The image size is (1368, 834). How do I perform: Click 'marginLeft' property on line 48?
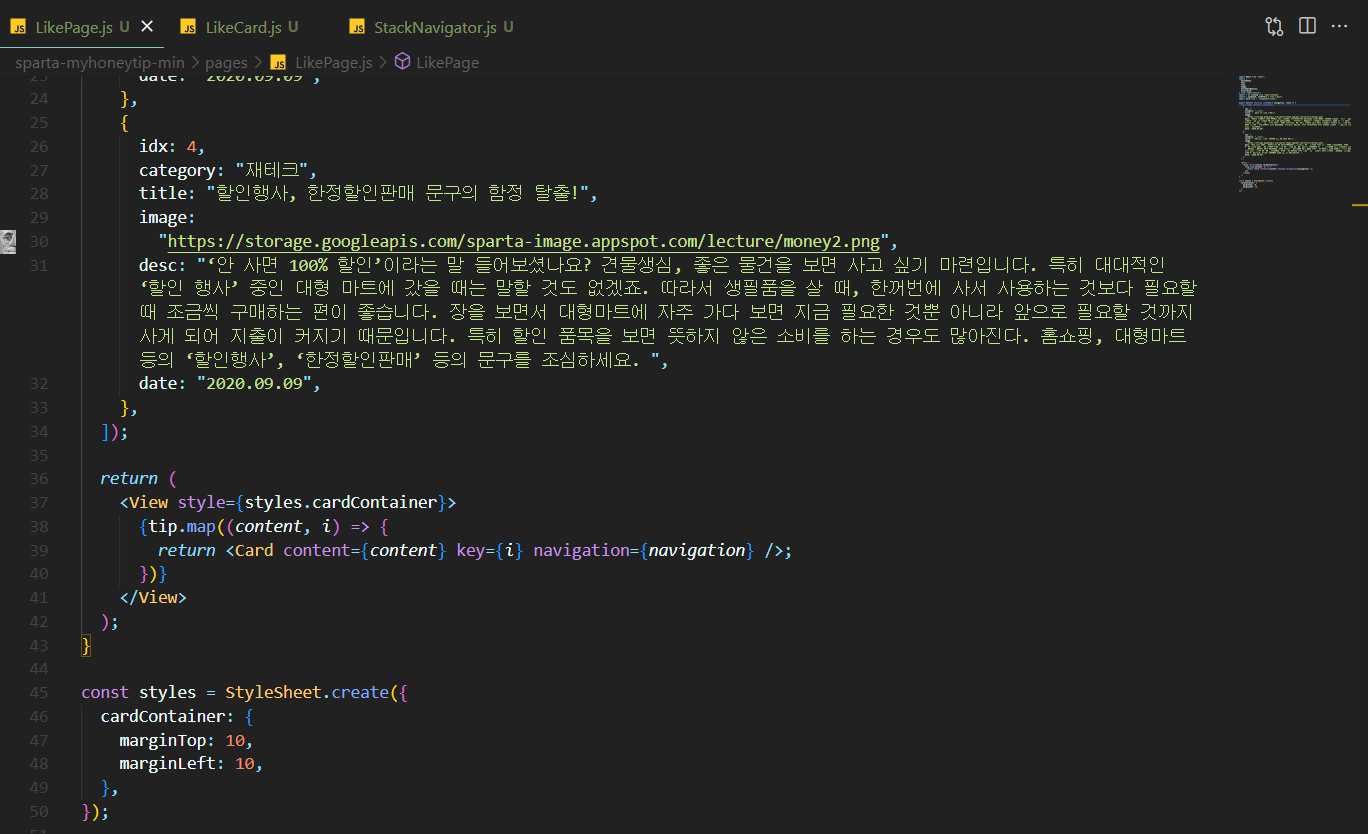[x=168, y=763]
